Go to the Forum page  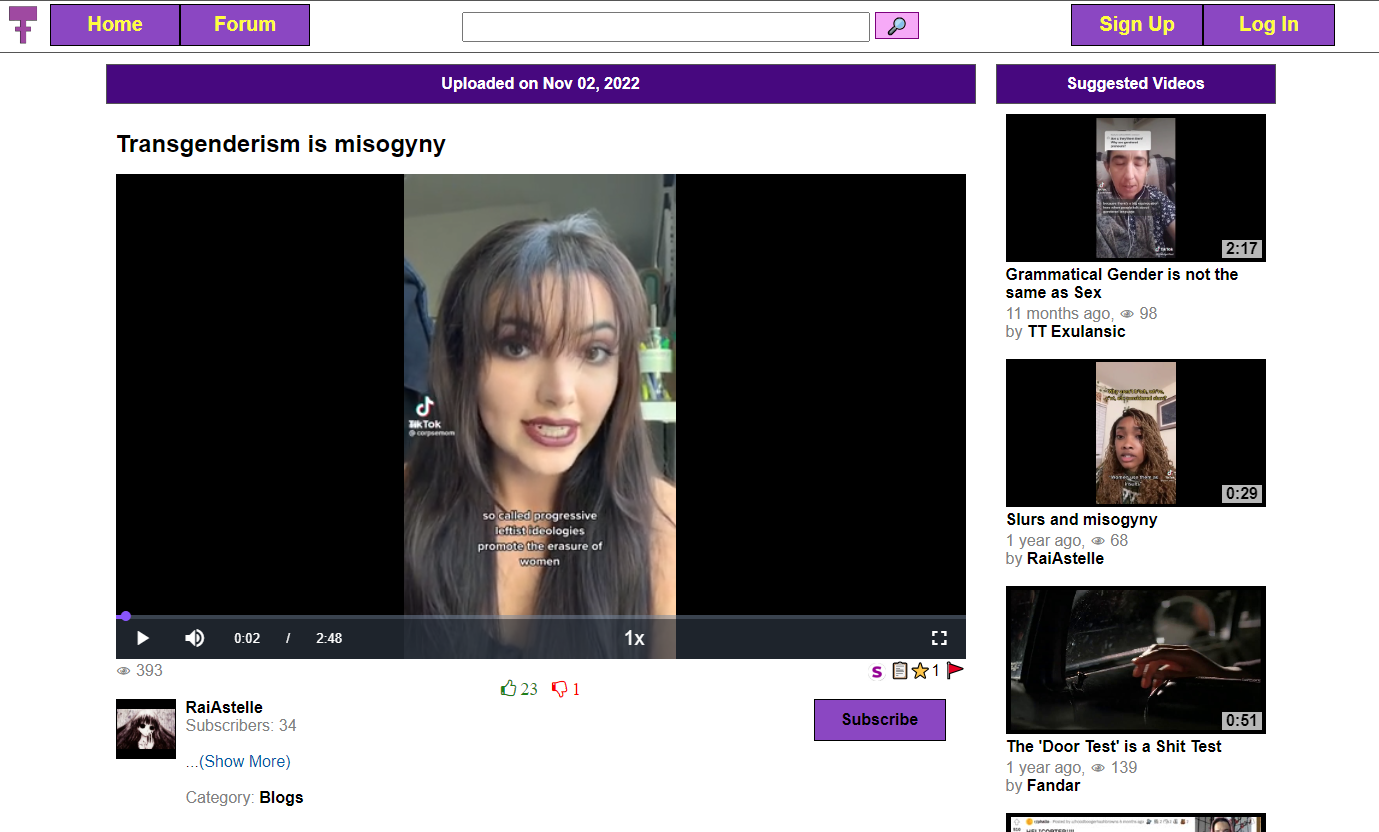pyautogui.click(x=245, y=25)
